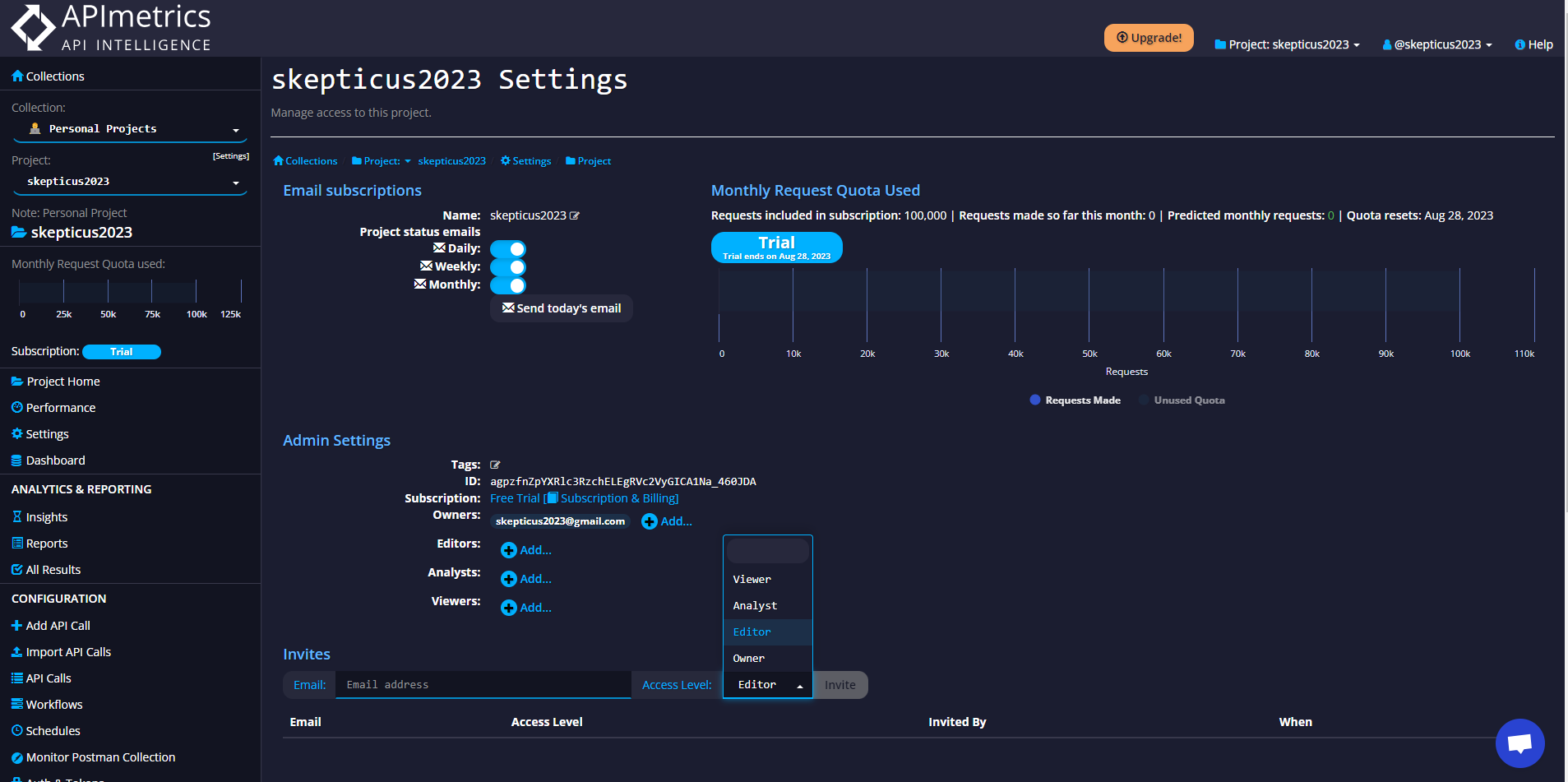1568x782 pixels.
Task: Toggle the Weekly status email switch
Action: [508, 267]
